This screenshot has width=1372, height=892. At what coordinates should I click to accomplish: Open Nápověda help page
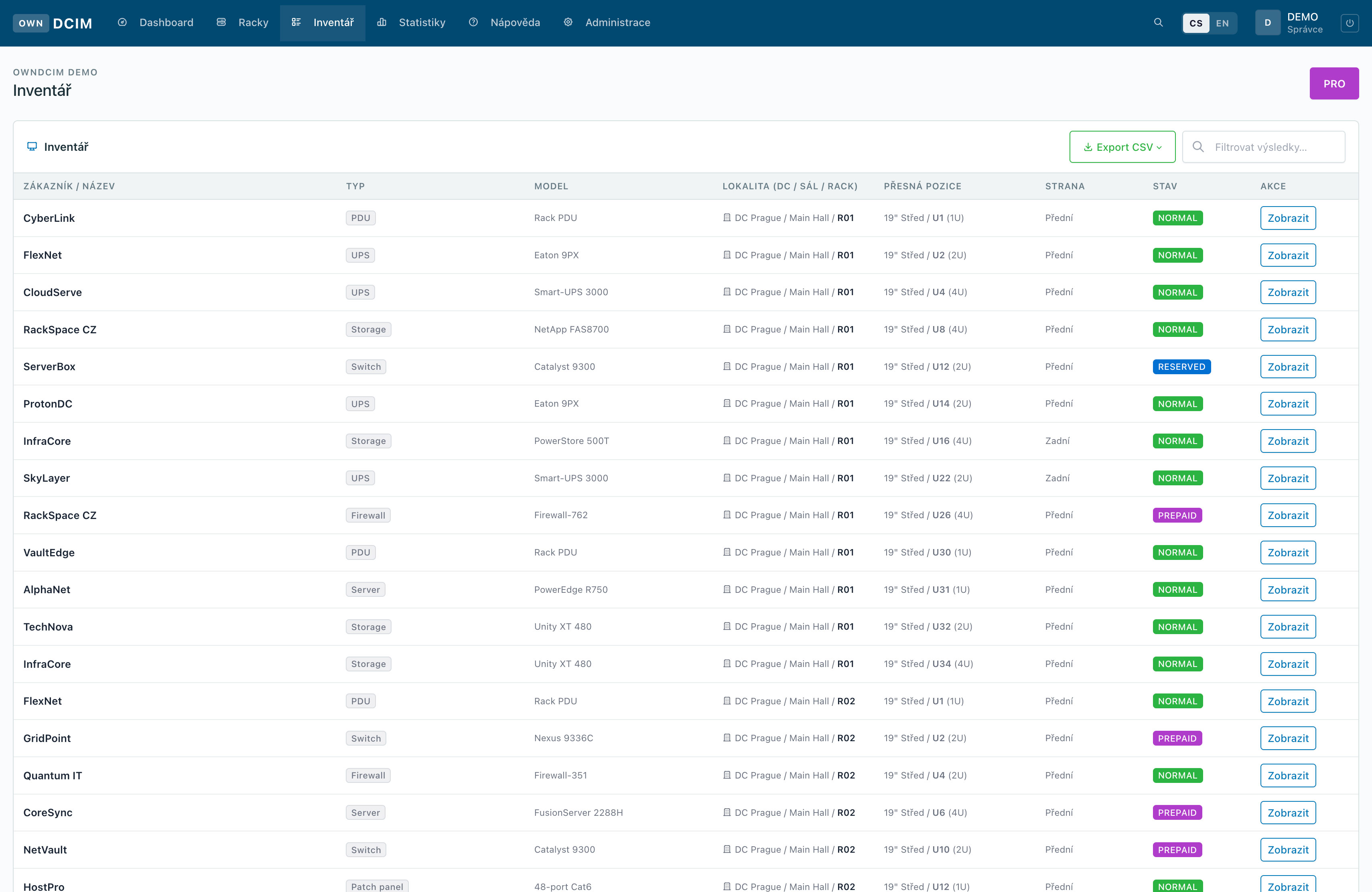click(504, 22)
